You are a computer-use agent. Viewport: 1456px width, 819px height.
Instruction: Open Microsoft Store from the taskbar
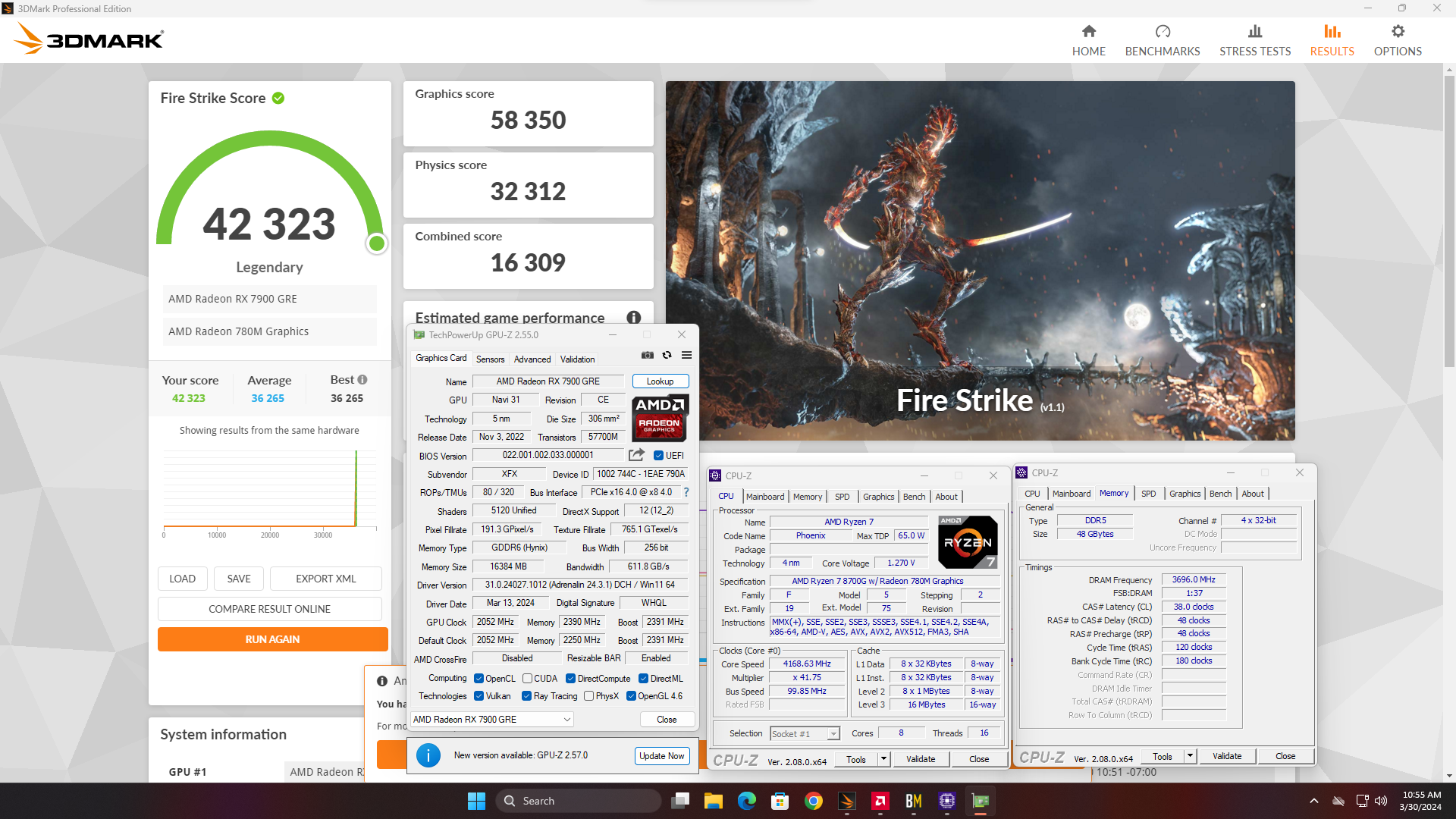click(x=780, y=801)
